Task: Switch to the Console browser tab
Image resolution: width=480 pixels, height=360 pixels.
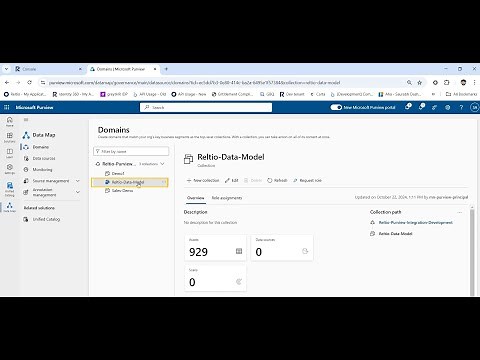Action: (48, 69)
